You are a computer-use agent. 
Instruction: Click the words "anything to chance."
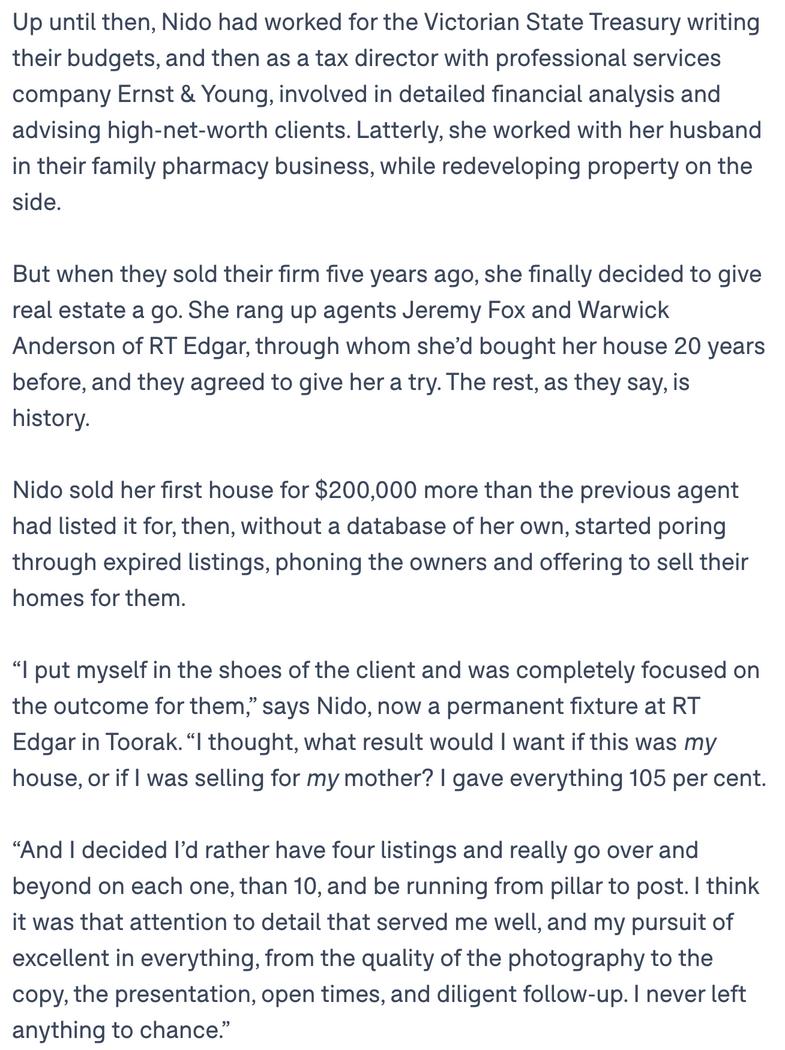(x=121, y=1030)
